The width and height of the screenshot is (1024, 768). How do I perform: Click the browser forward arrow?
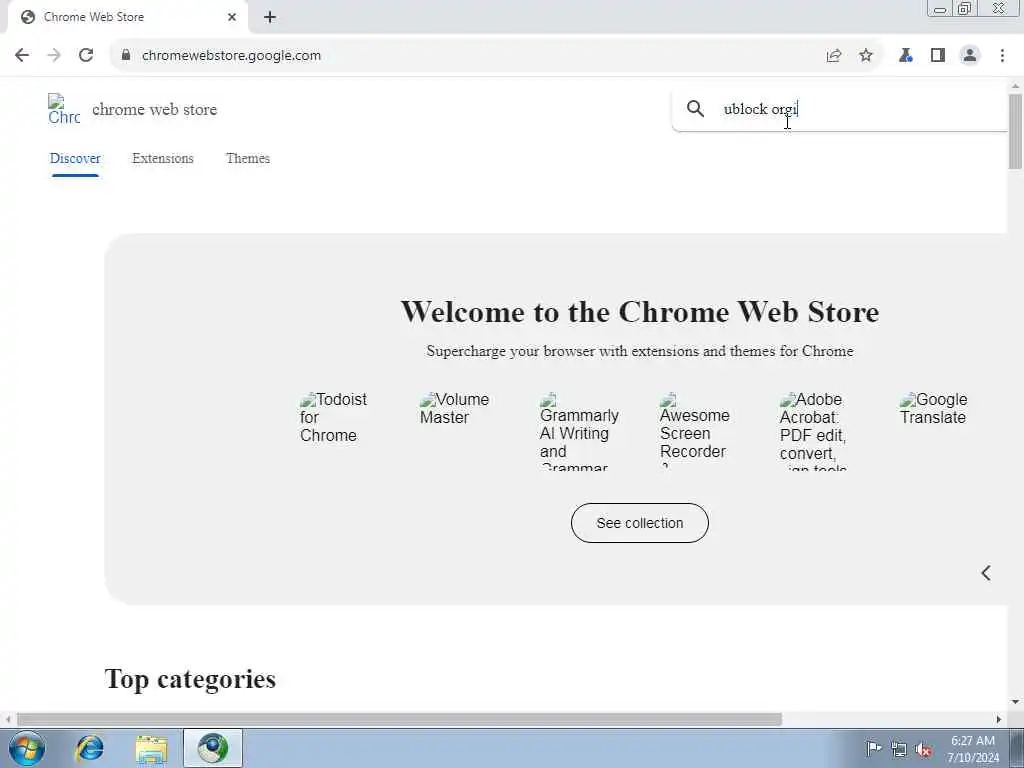pos(54,56)
